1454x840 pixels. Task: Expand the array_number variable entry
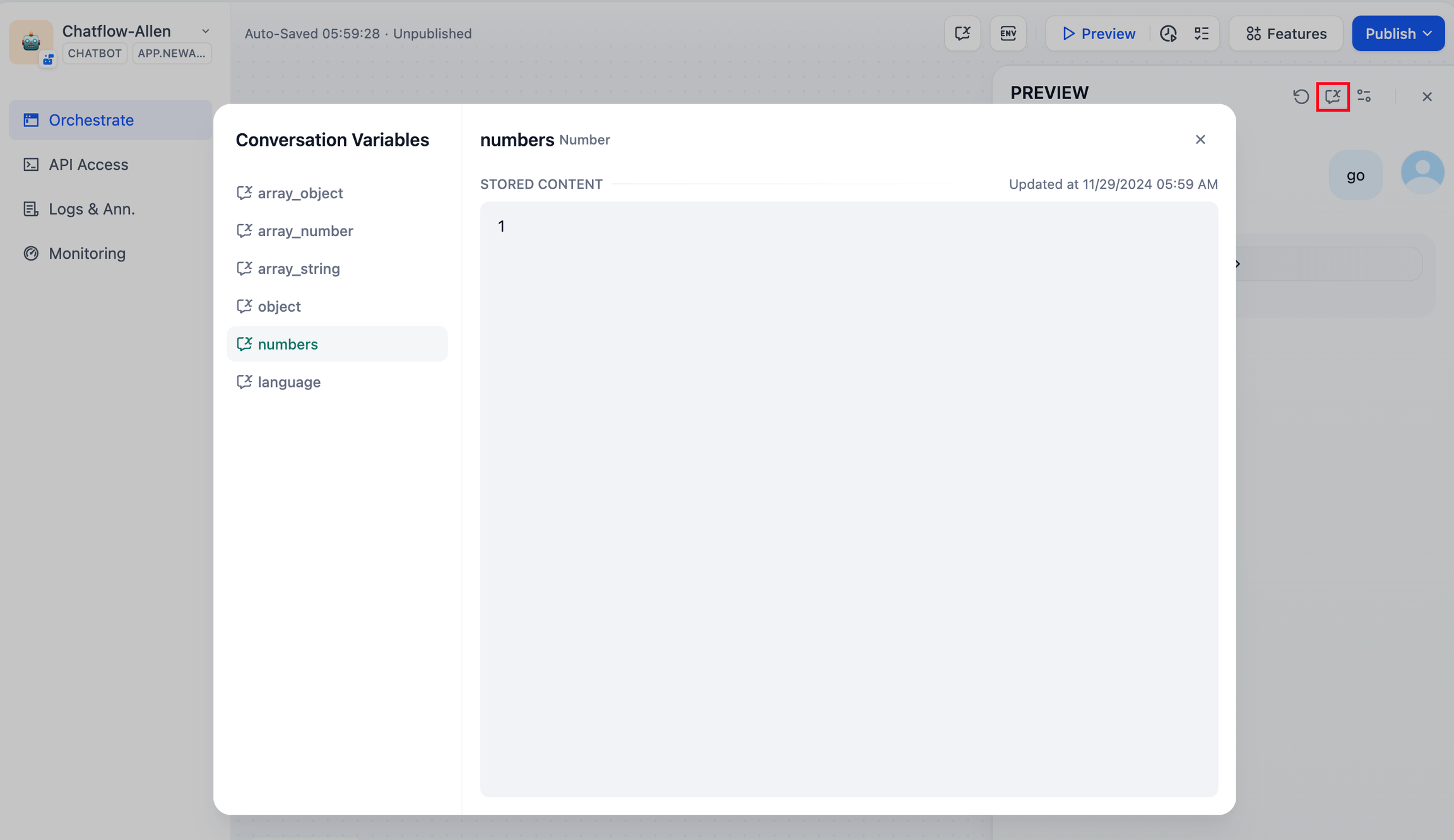click(x=306, y=230)
